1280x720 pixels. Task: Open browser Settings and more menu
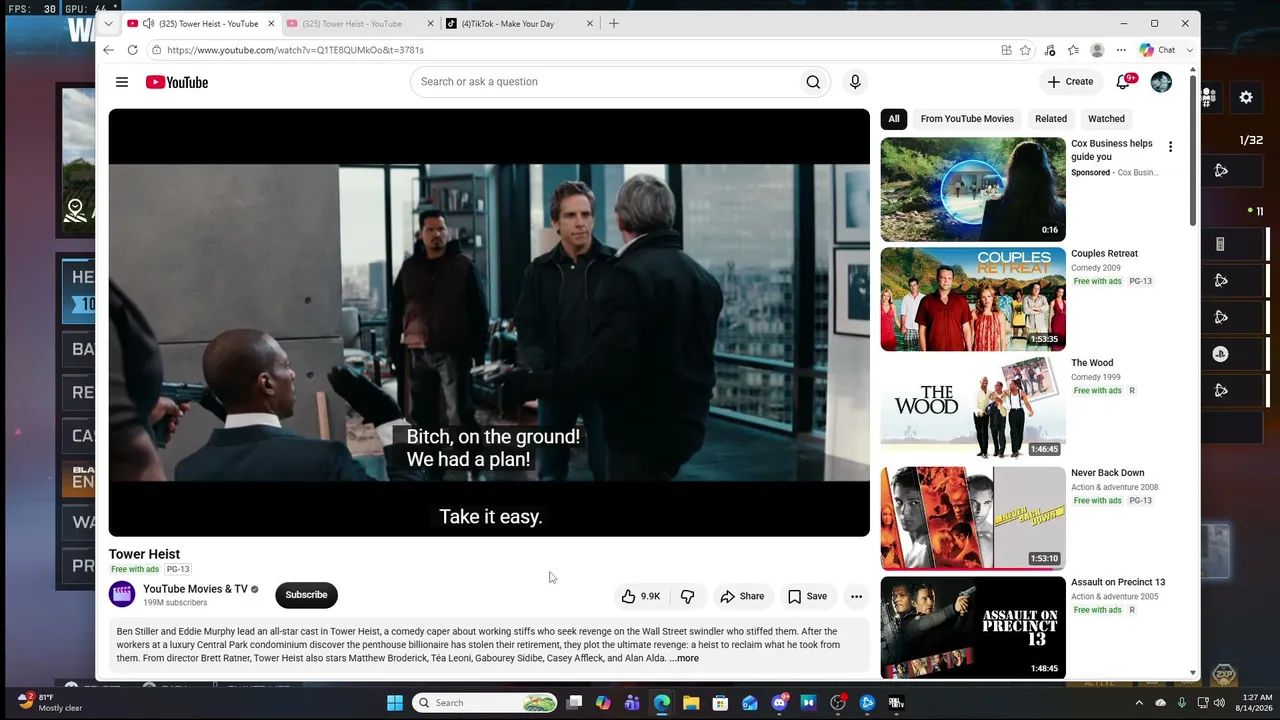click(1121, 50)
